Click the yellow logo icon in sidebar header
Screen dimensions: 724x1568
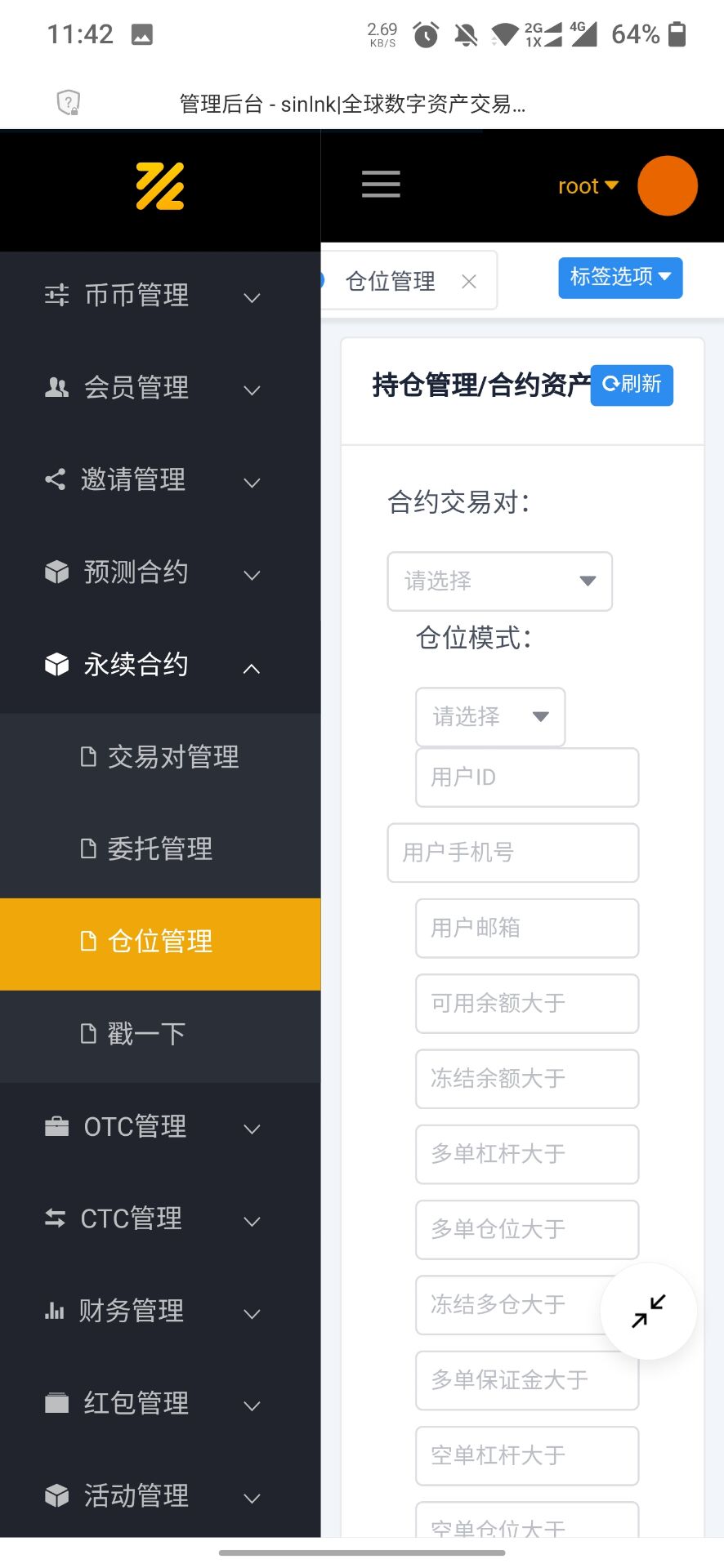(x=160, y=186)
